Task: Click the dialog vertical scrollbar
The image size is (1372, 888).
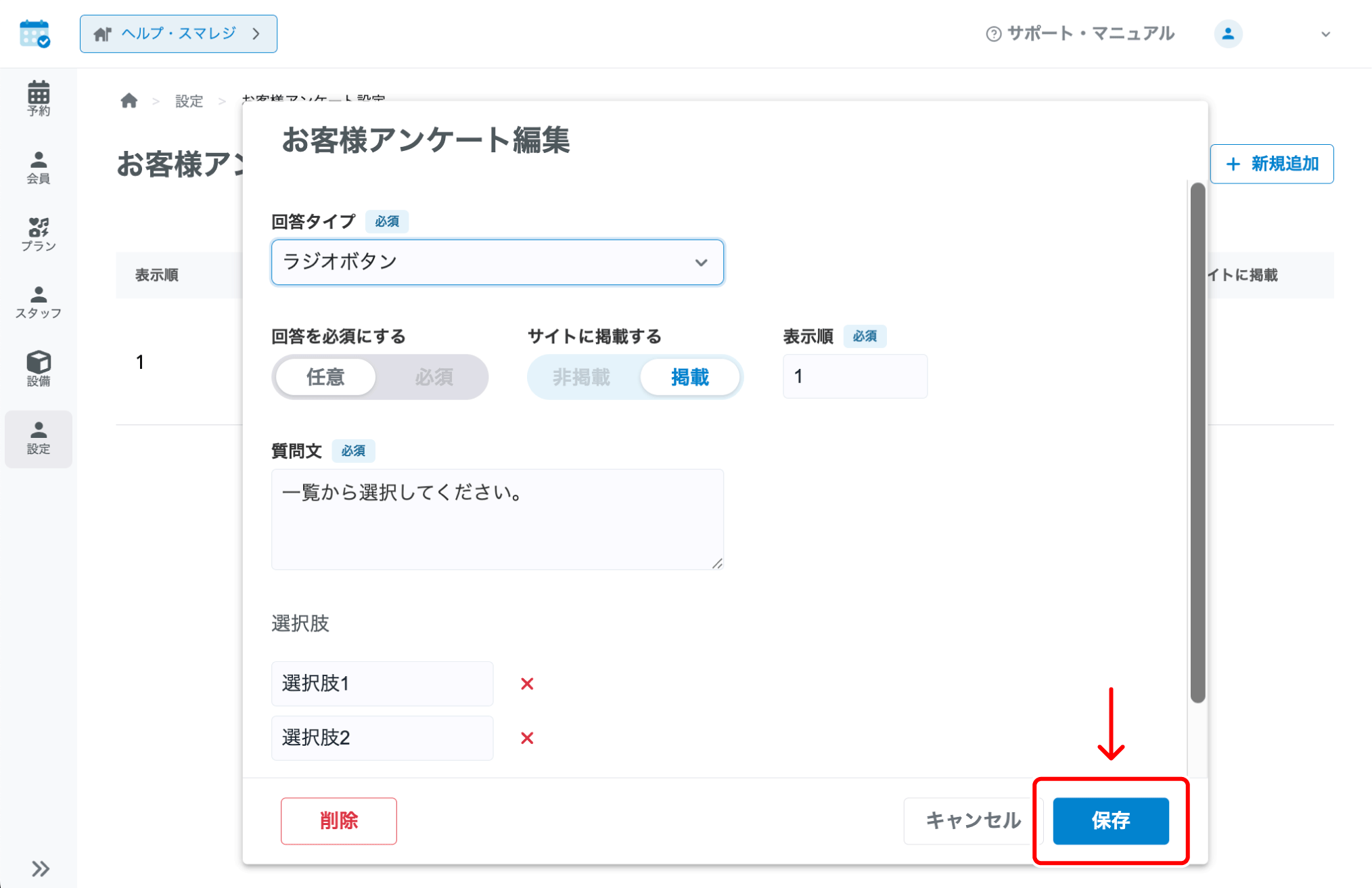Action: pos(1197,443)
